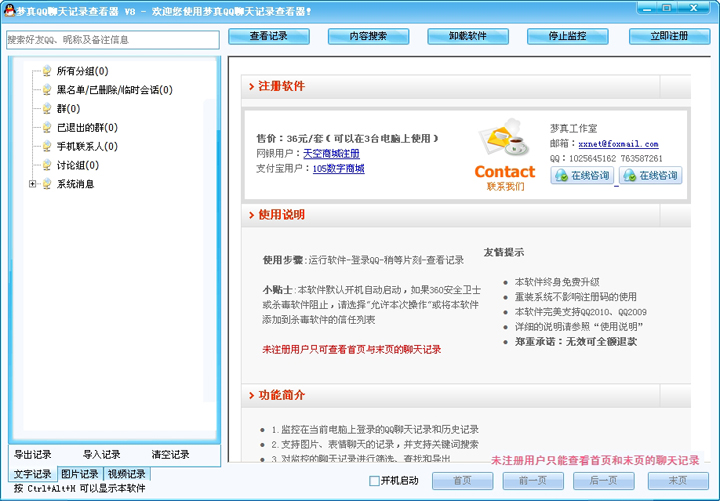Select 系统消息 in the tree
The width and height of the screenshot is (720, 501).
75,184
